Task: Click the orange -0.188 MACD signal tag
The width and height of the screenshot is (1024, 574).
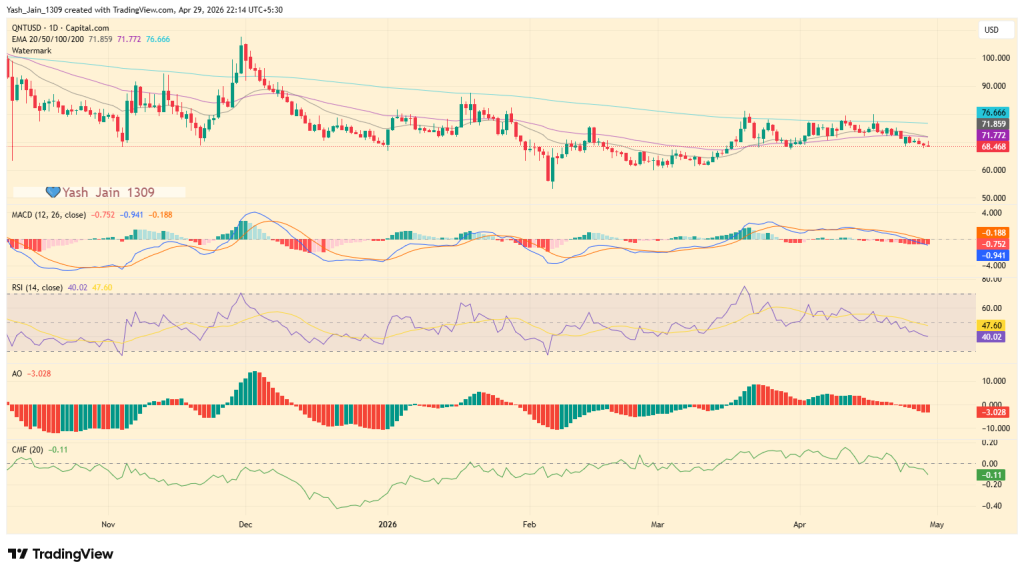Action: [x=993, y=232]
